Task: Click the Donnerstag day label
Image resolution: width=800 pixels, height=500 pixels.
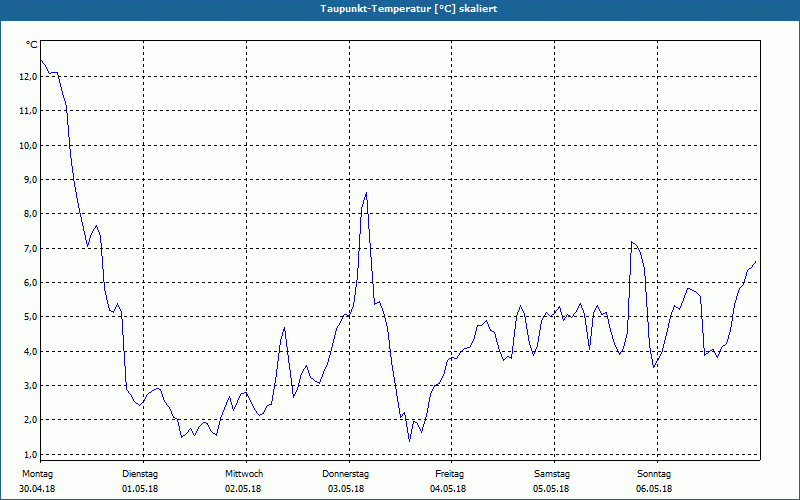Action: point(345,474)
